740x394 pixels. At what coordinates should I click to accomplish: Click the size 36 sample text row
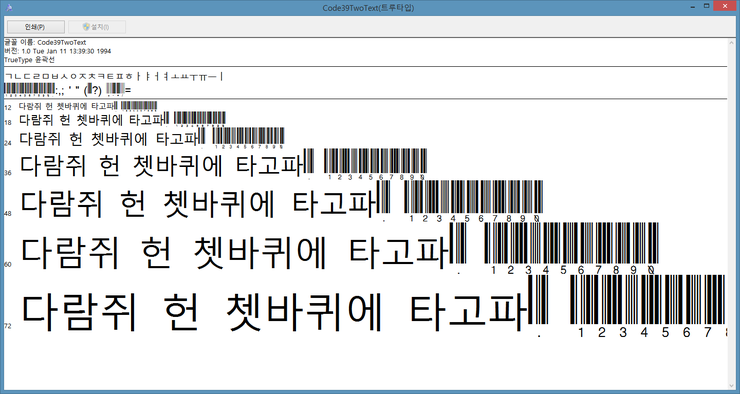[223, 165]
